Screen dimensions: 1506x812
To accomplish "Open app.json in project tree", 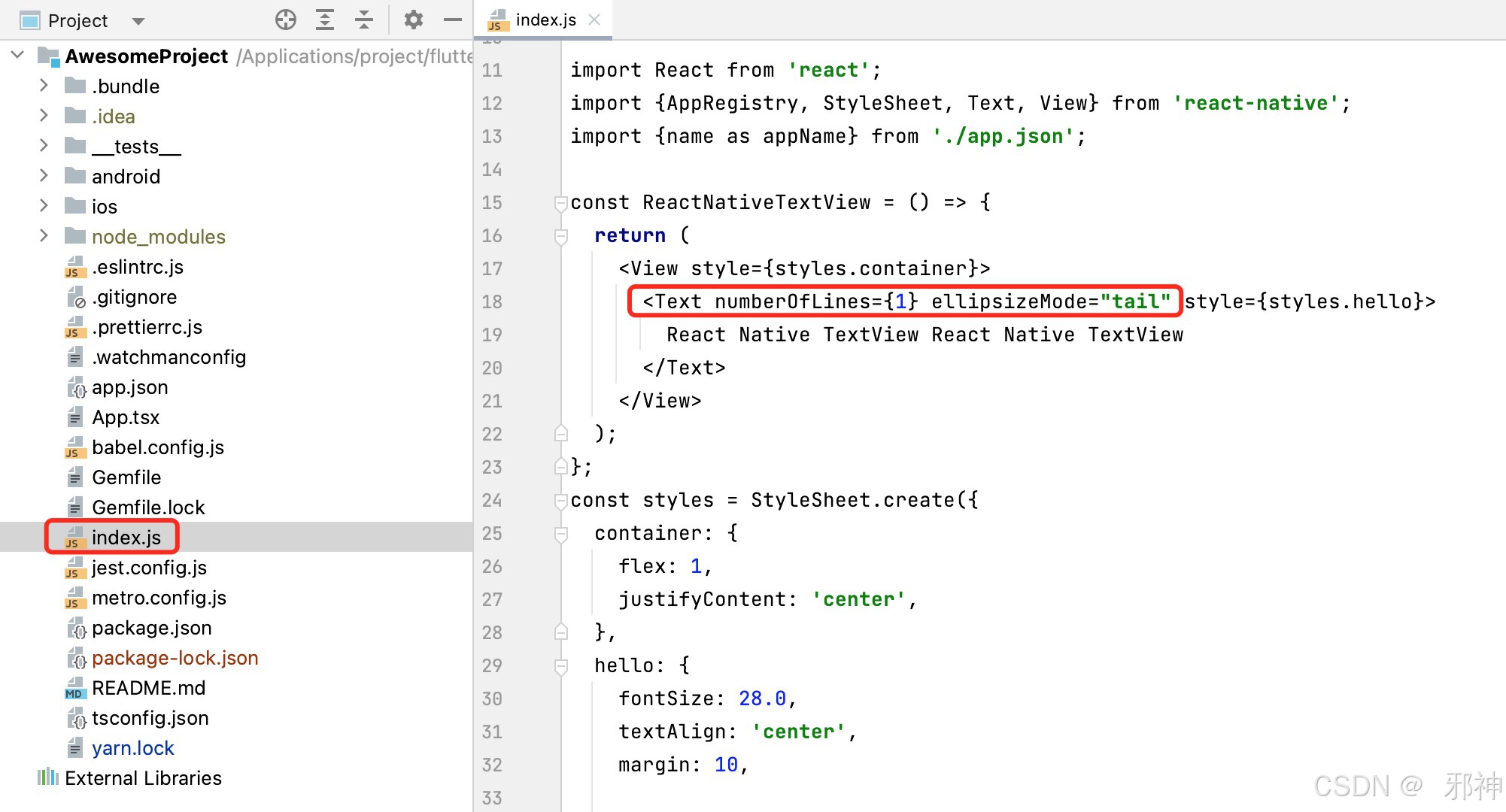I will [130, 387].
